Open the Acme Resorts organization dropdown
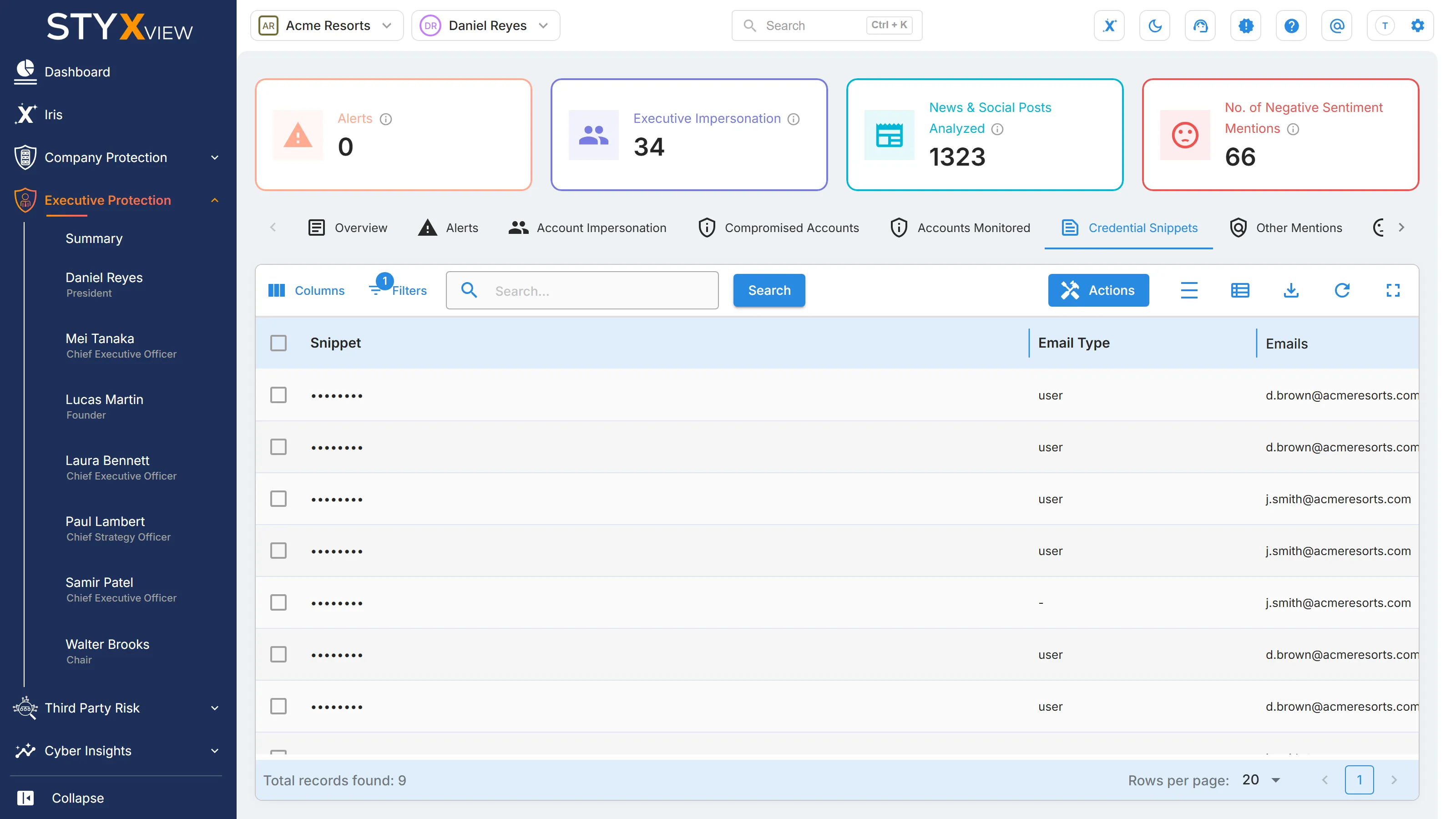This screenshot has width=1456, height=819. coord(327,25)
